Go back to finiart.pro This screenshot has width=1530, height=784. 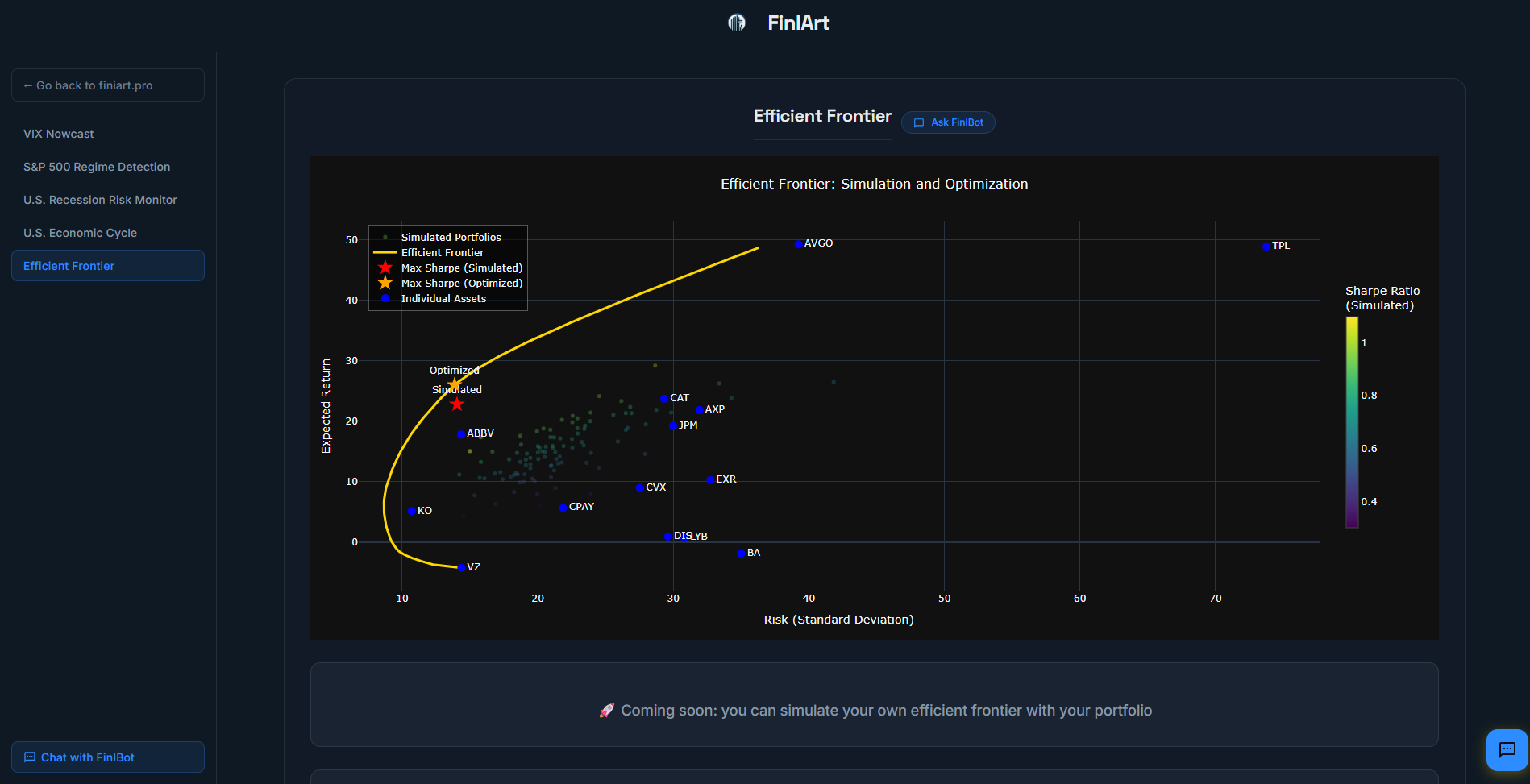pos(108,85)
